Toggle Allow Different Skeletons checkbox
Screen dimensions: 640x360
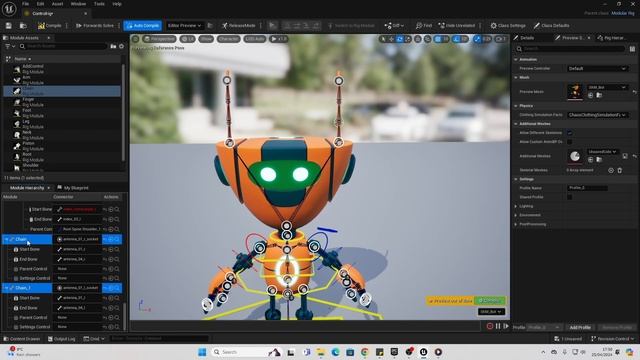(570, 133)
